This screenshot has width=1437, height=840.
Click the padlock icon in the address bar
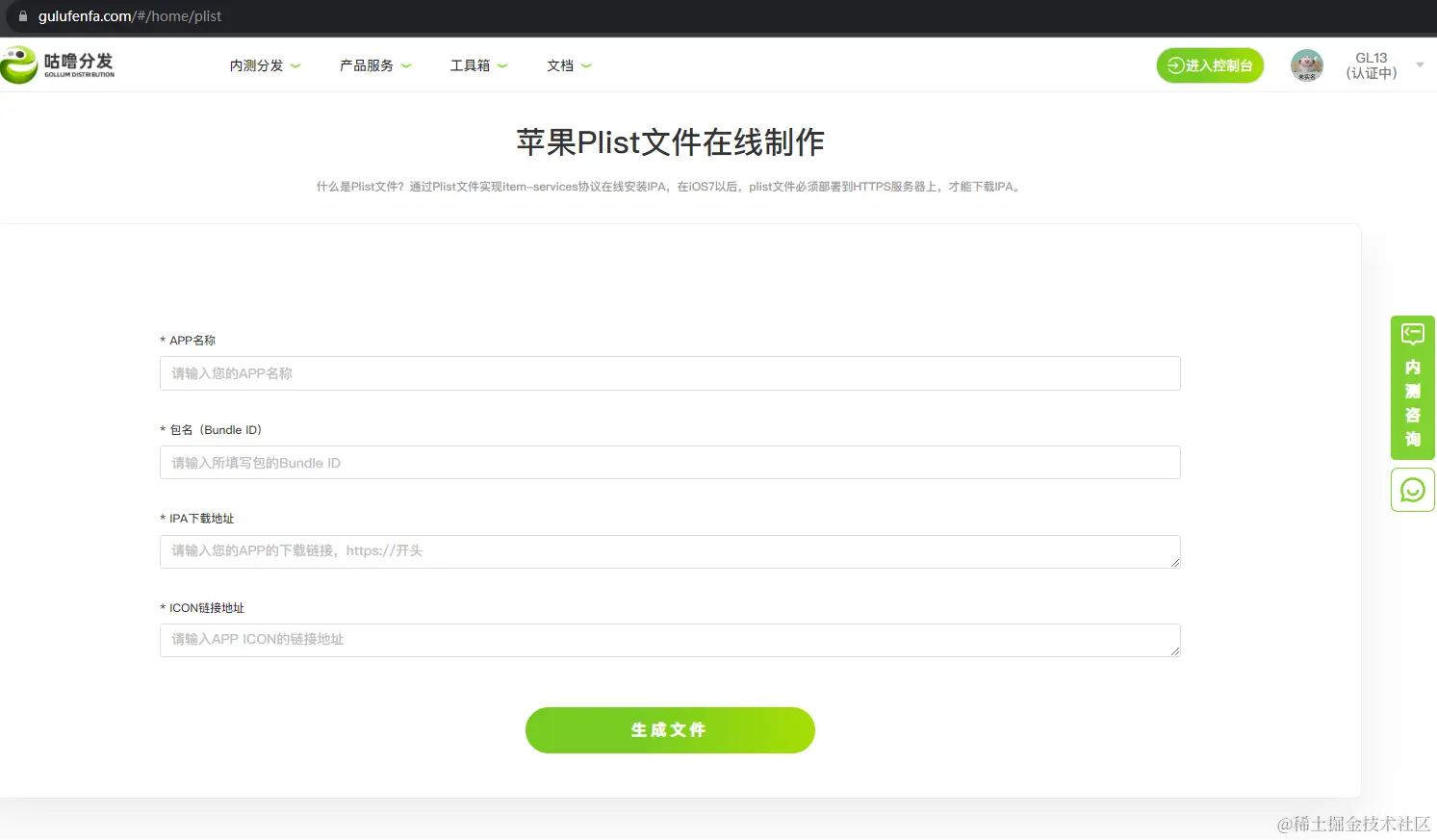pos(22,15)
